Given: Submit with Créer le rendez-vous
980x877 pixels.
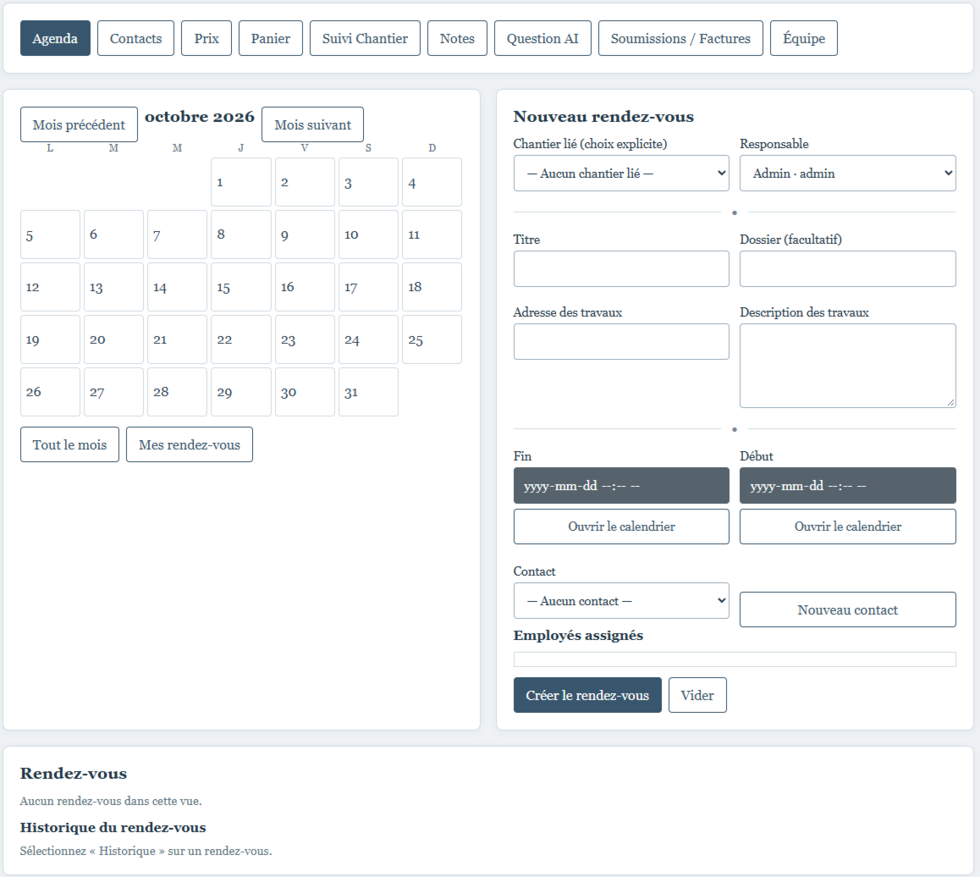Looking at the screenshot, I should coord(588,695).
